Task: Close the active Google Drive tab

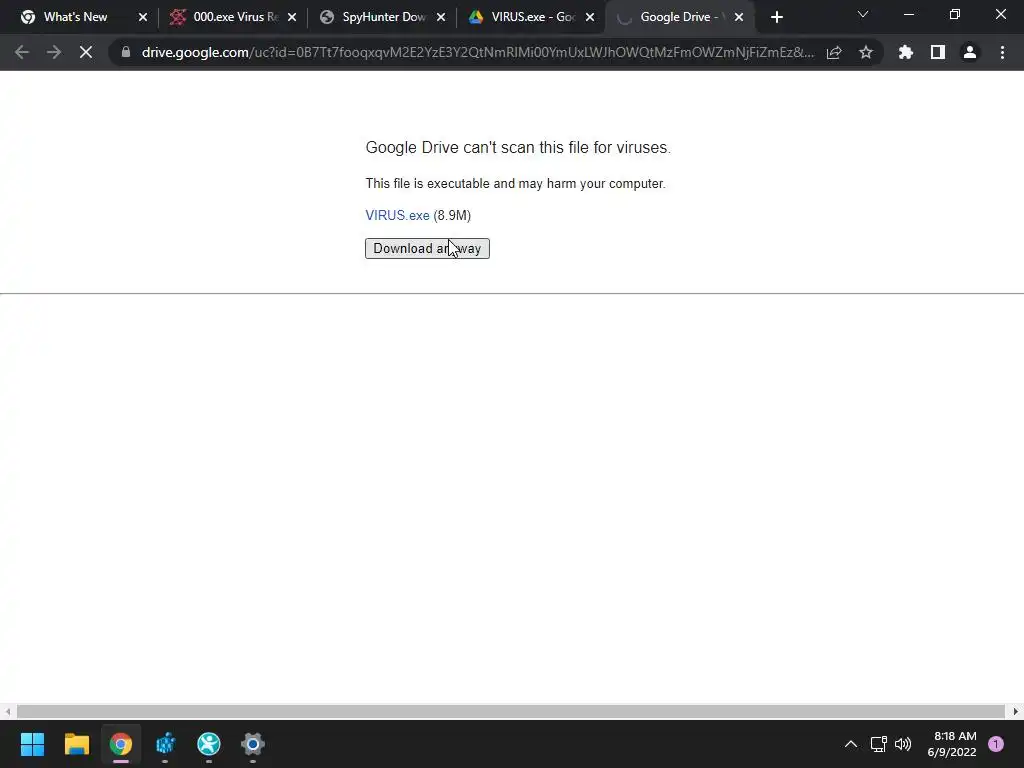Action: pos(739,17)
